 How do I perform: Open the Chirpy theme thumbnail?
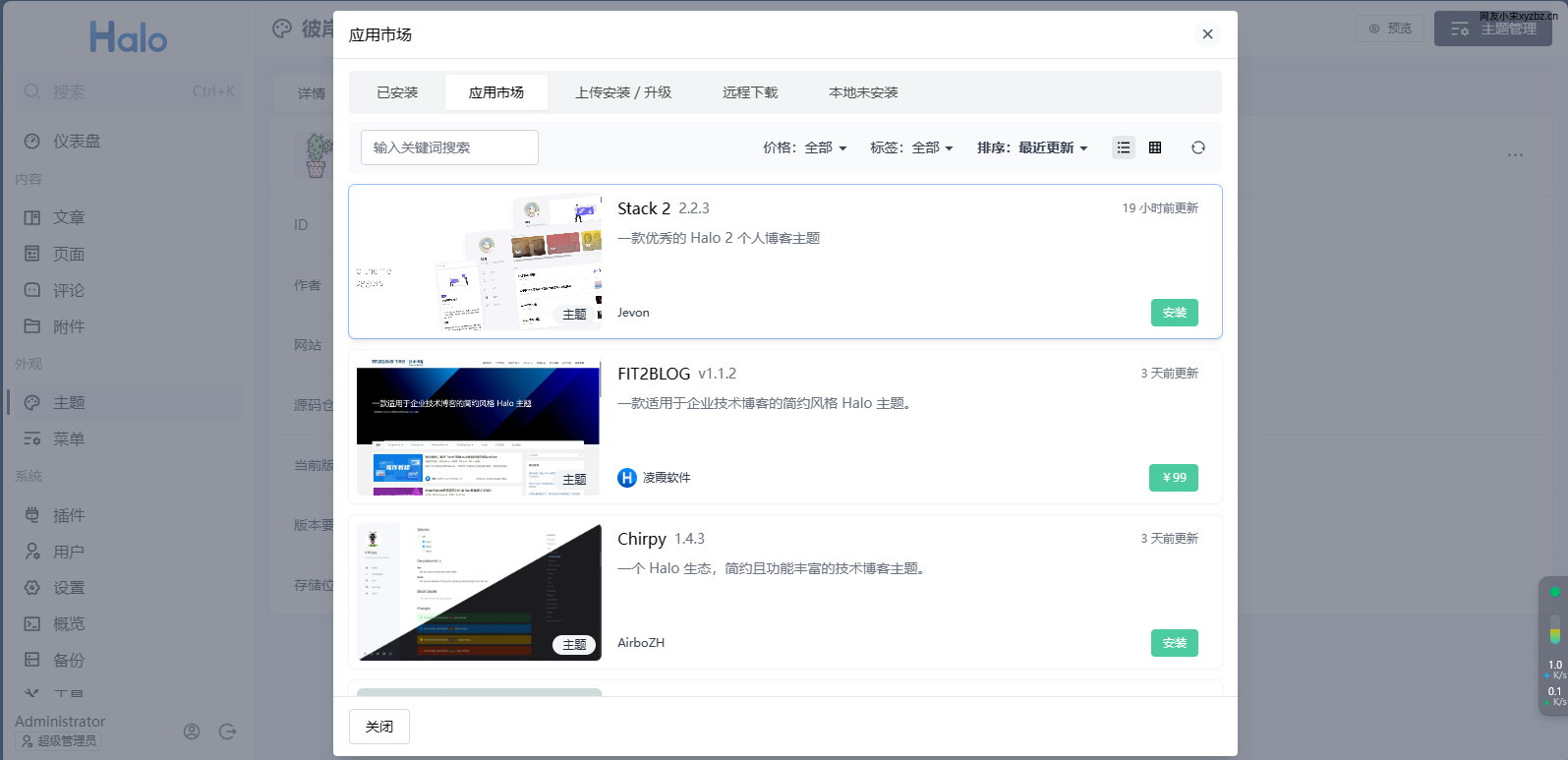click(x=479, y=592)
